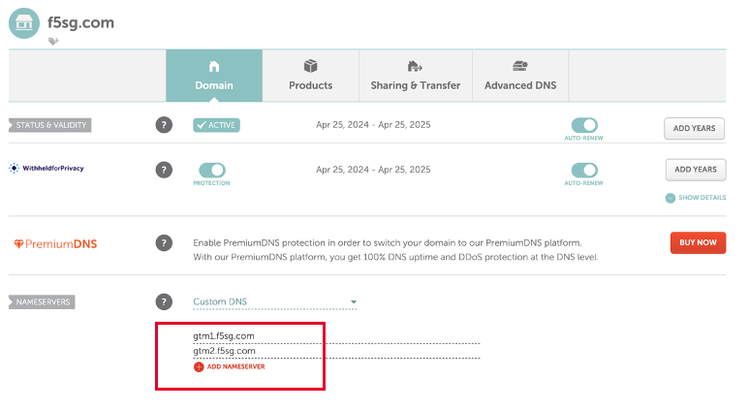The image size is (749, 413).
Task: Open the Sharing & Transfer tab
Action: (415, 76)
